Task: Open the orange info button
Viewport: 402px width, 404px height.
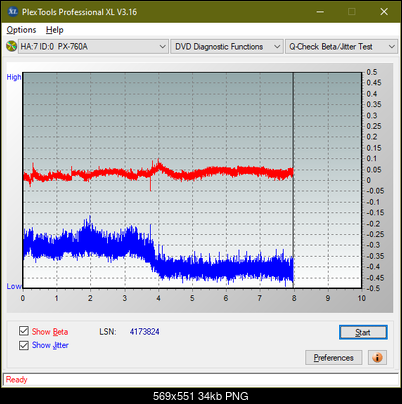Action: click(x=377, y=358)
